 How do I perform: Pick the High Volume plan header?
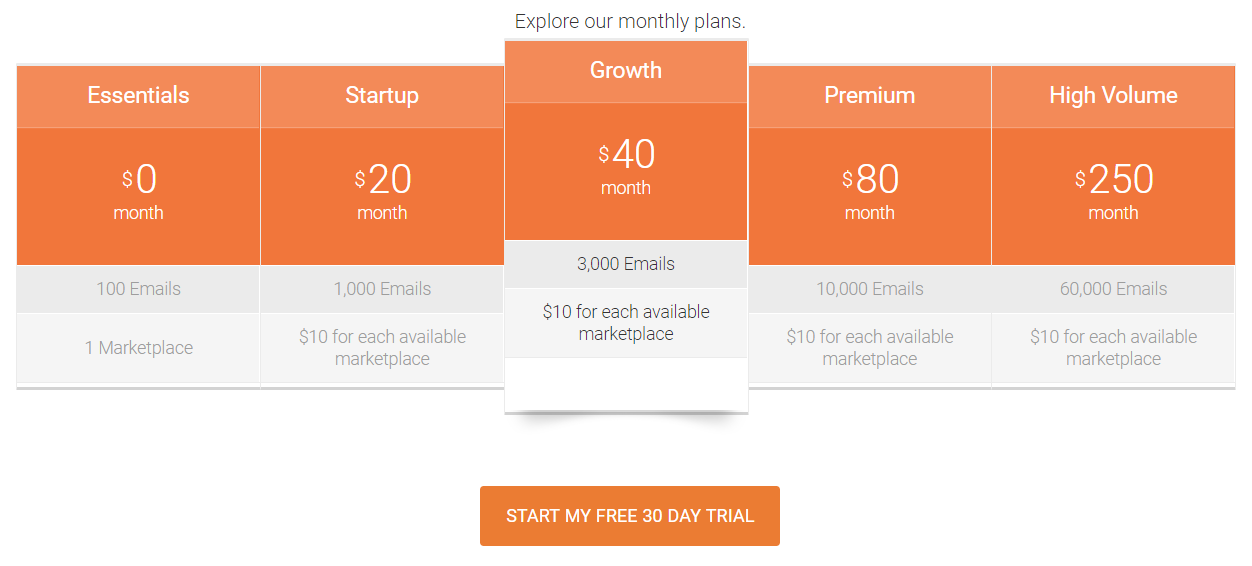pyautogui.click(x=1113, y=96)
